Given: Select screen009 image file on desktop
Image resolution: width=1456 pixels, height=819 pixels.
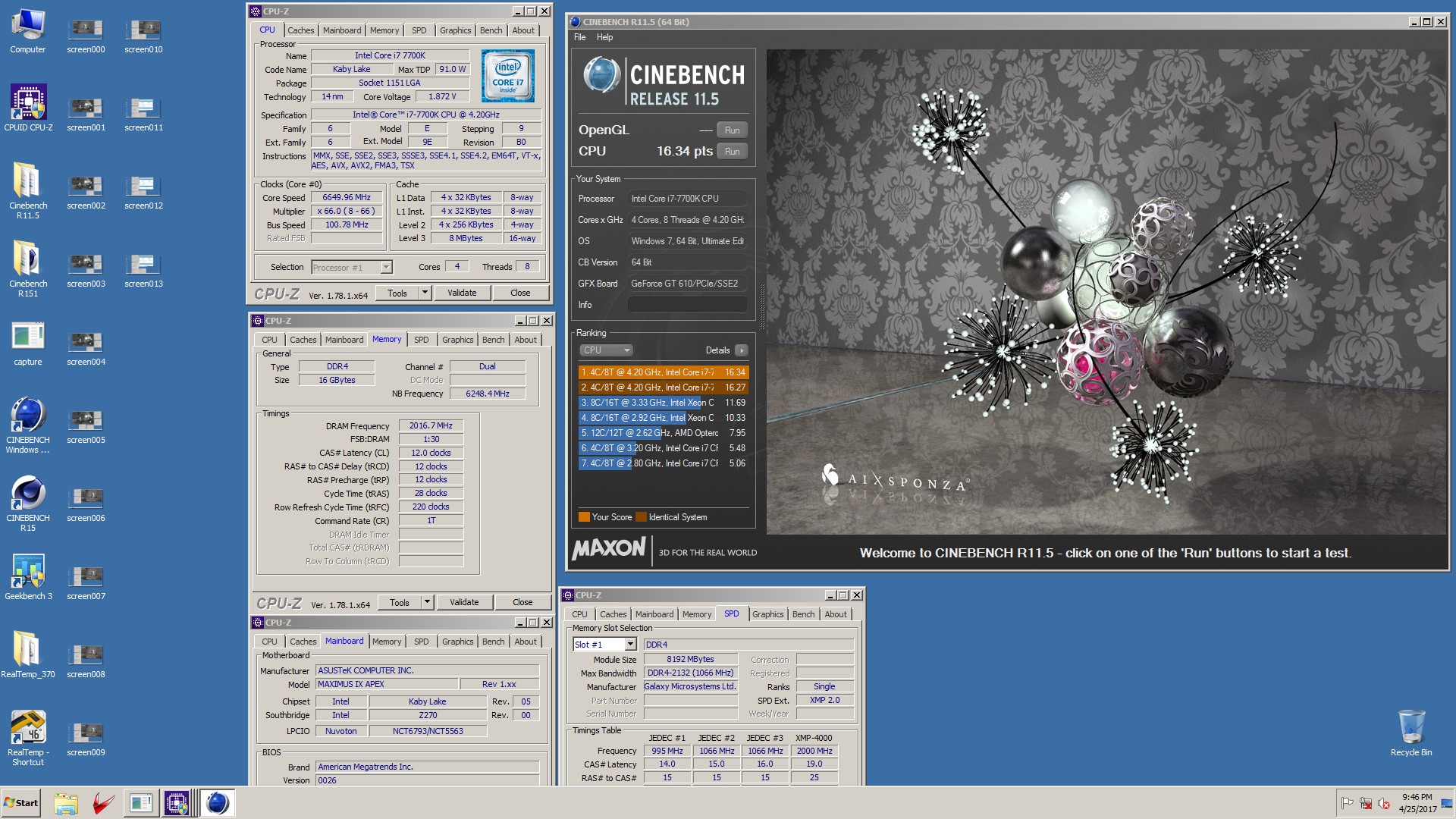Looking at the screenshot, I should pos(86,739).
